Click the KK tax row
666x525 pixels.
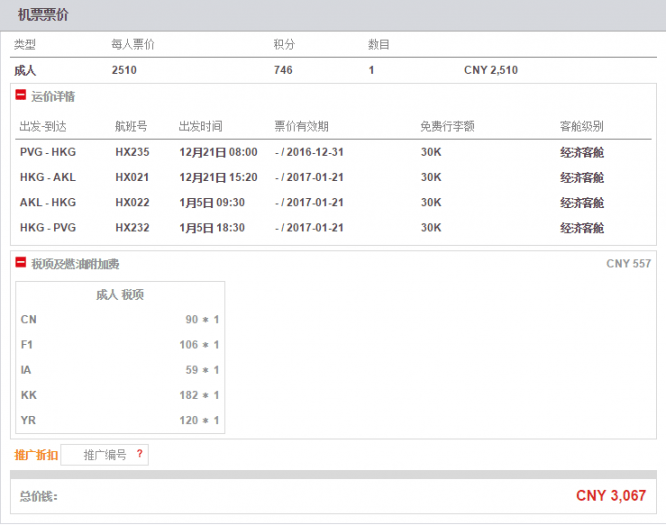[x=120, y=395]
